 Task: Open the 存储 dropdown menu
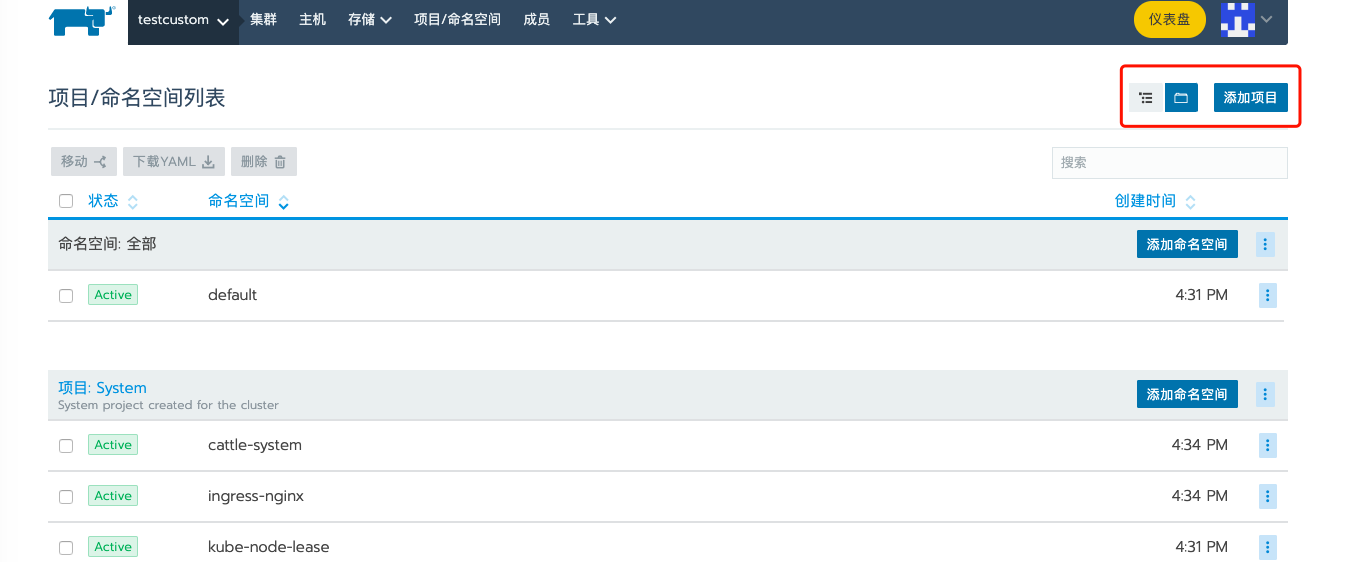tap(369, 19)
